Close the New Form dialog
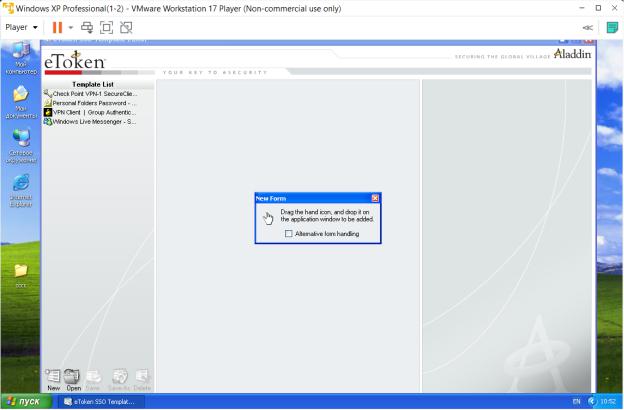The height and width of the screenshot is (410, 624). pyautogui.click(x=375, y=198)
